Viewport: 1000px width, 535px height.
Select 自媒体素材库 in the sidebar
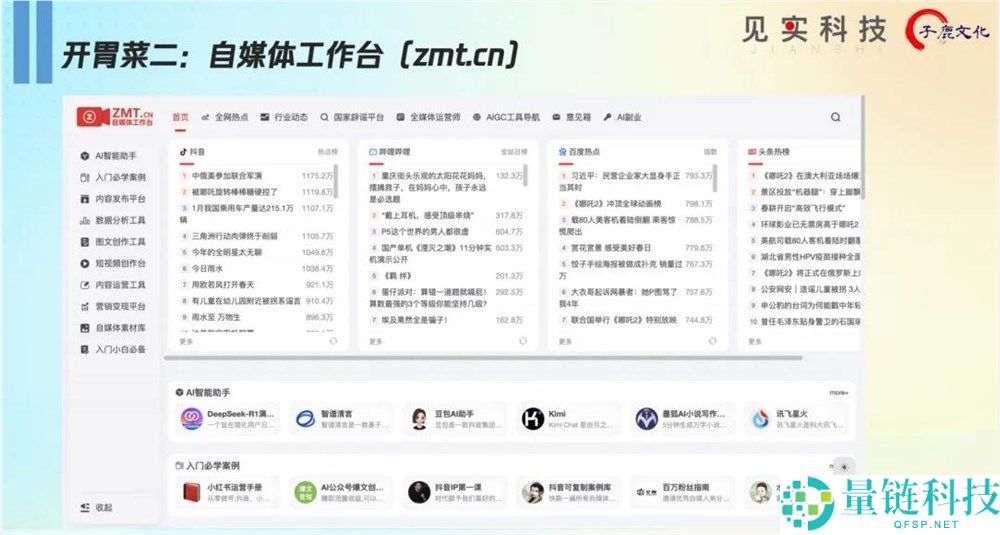[113, 328]
